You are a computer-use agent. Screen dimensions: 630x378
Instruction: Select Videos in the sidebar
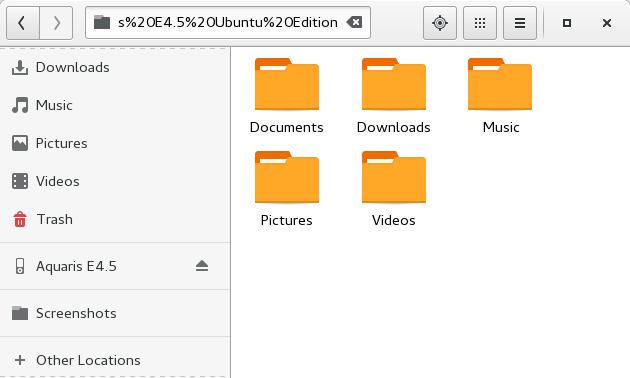tap(115, 181)
